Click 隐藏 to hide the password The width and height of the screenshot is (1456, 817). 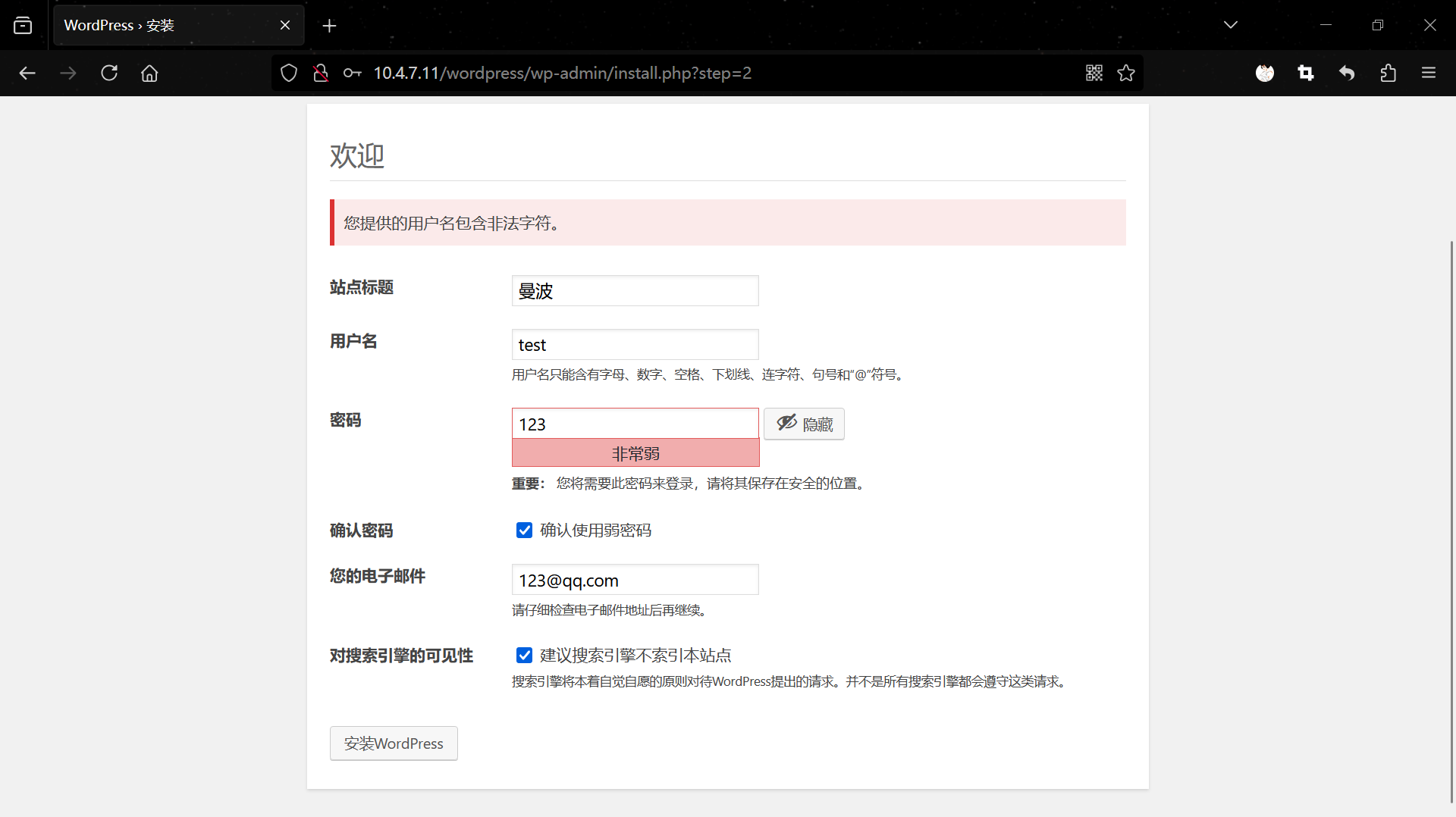[804, 424]
